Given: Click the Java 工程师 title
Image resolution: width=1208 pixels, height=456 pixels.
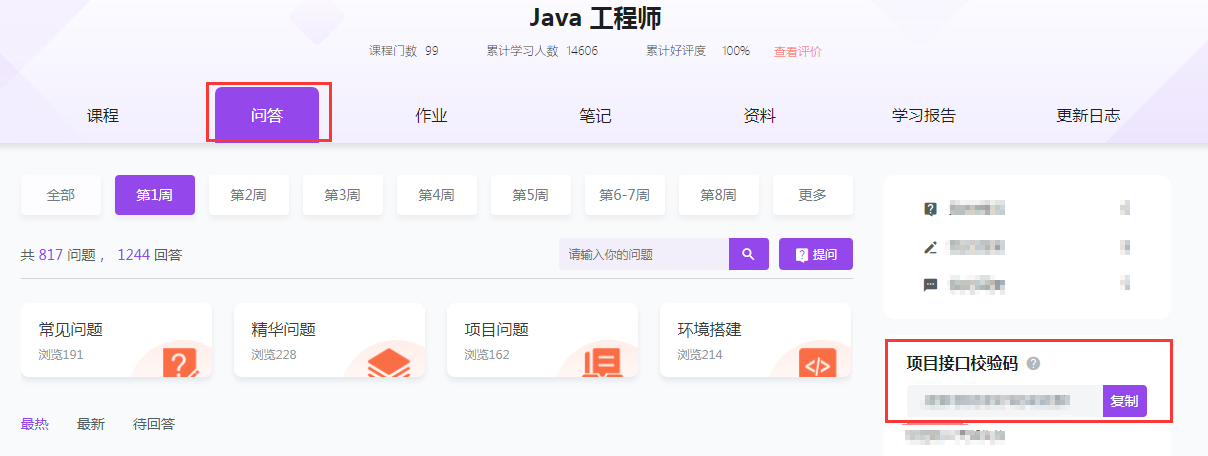Looking at the screenshot, I should point(595,17).
